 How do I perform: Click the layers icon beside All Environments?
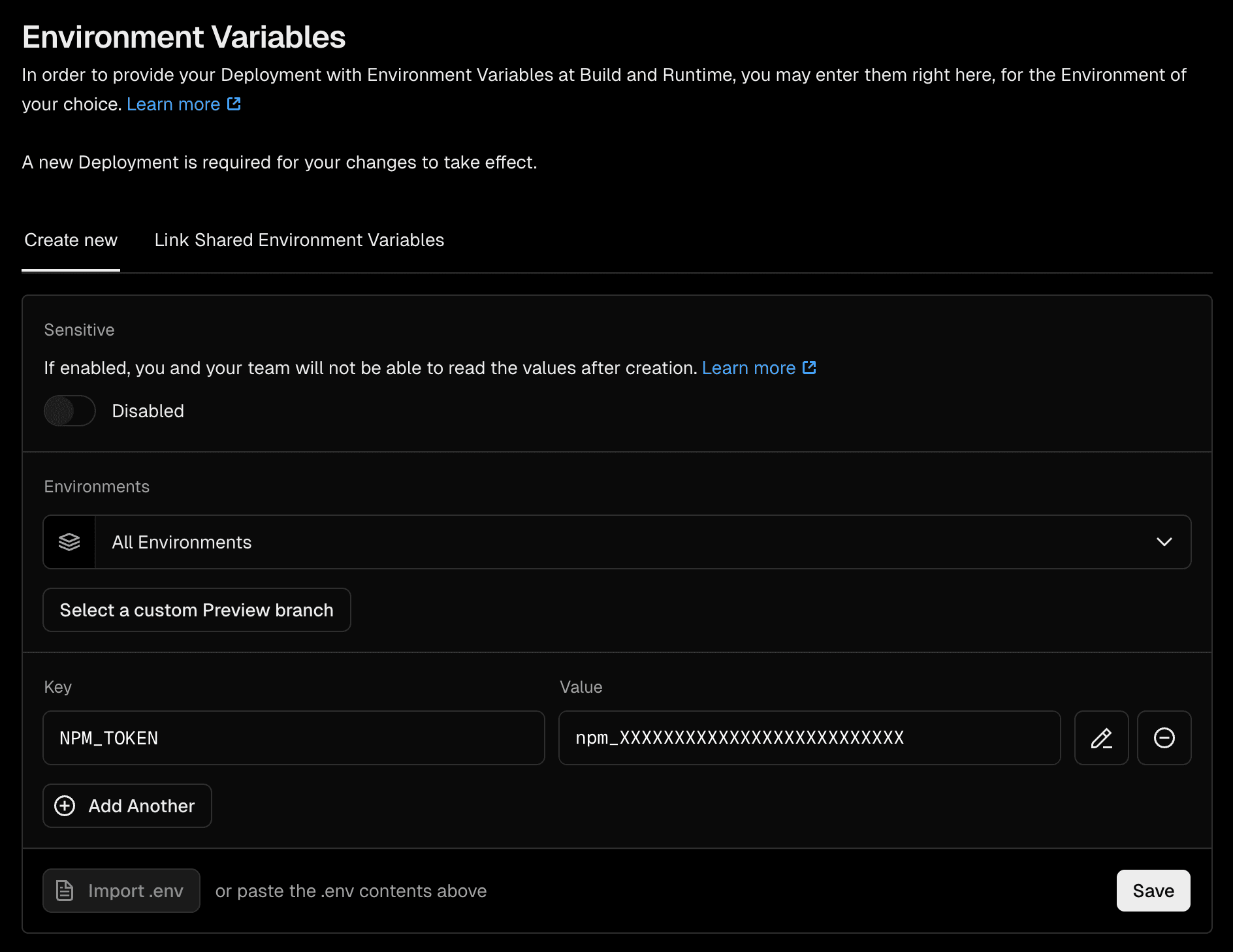point(69,542)
